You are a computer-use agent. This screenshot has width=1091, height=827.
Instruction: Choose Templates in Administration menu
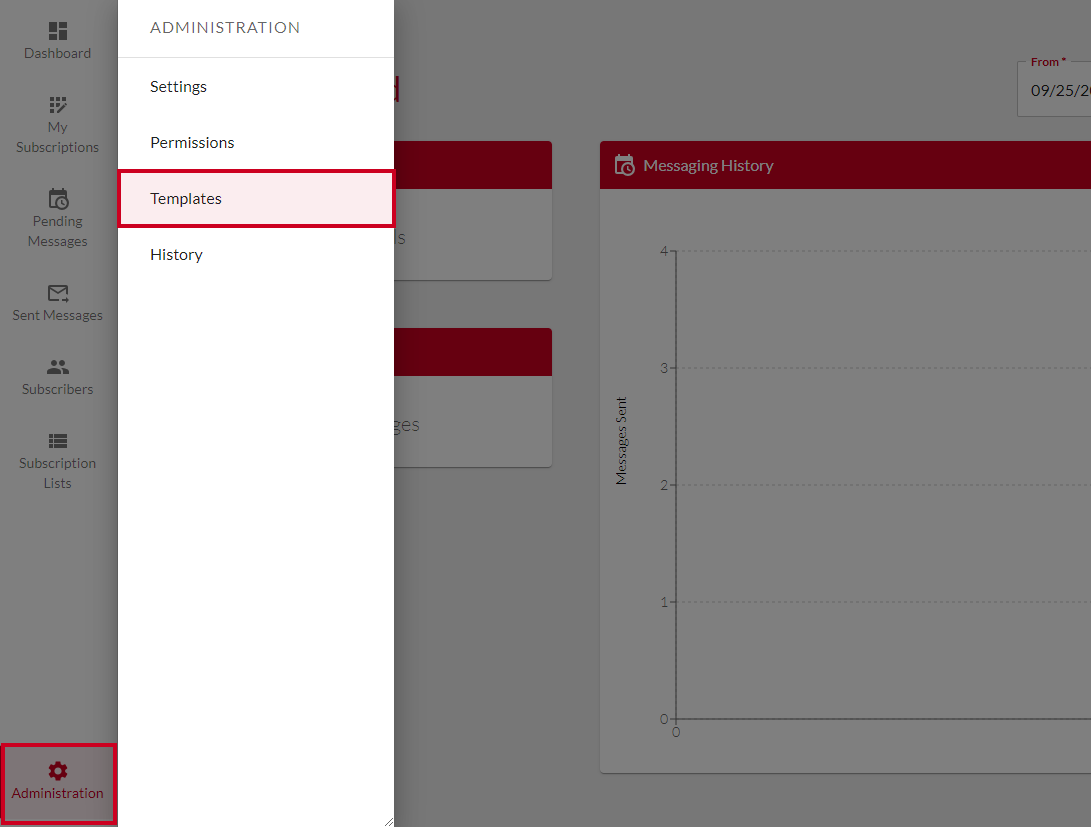click(256, 198)
